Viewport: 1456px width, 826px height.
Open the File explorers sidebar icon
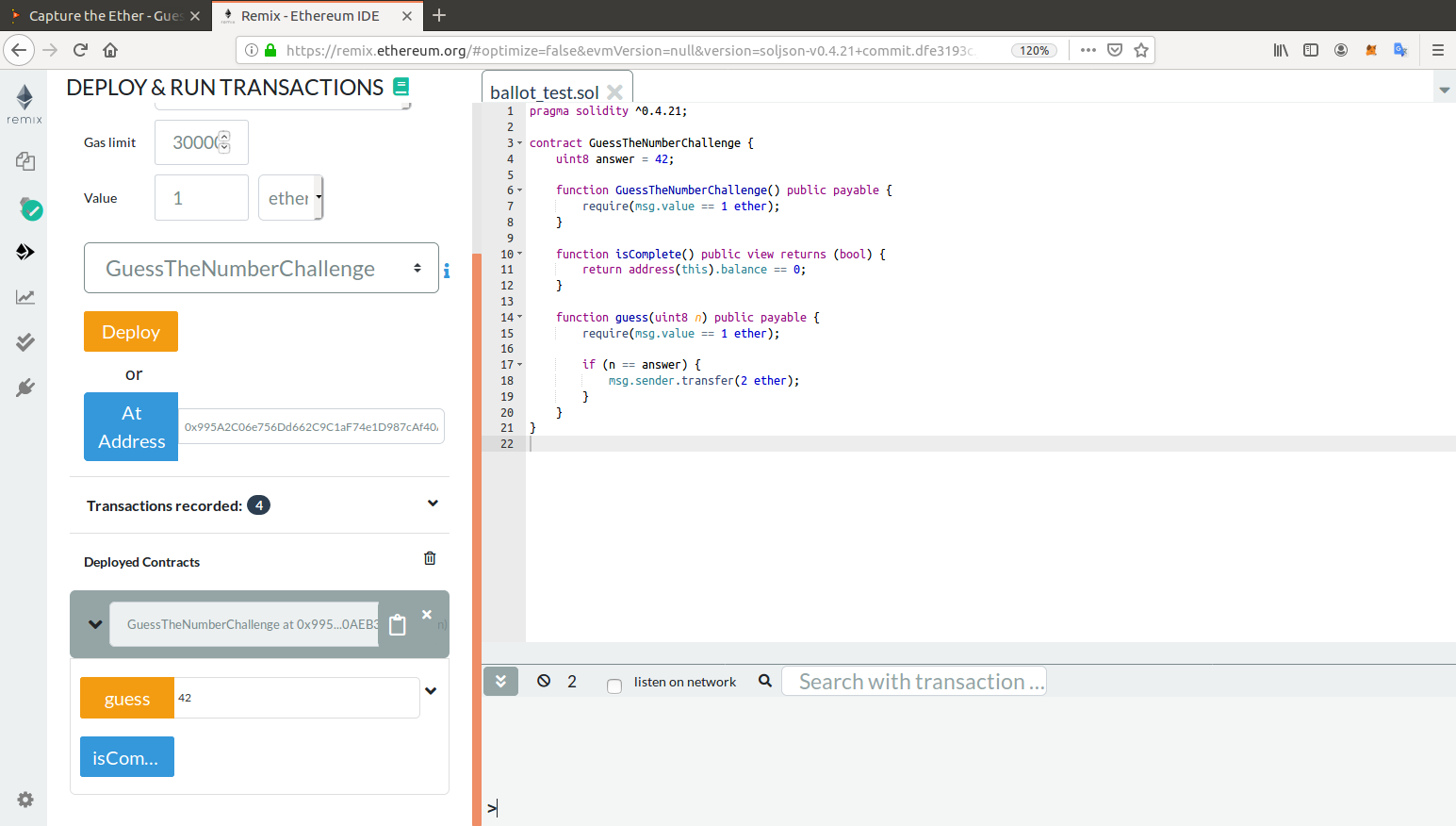(x=25, y=161)
